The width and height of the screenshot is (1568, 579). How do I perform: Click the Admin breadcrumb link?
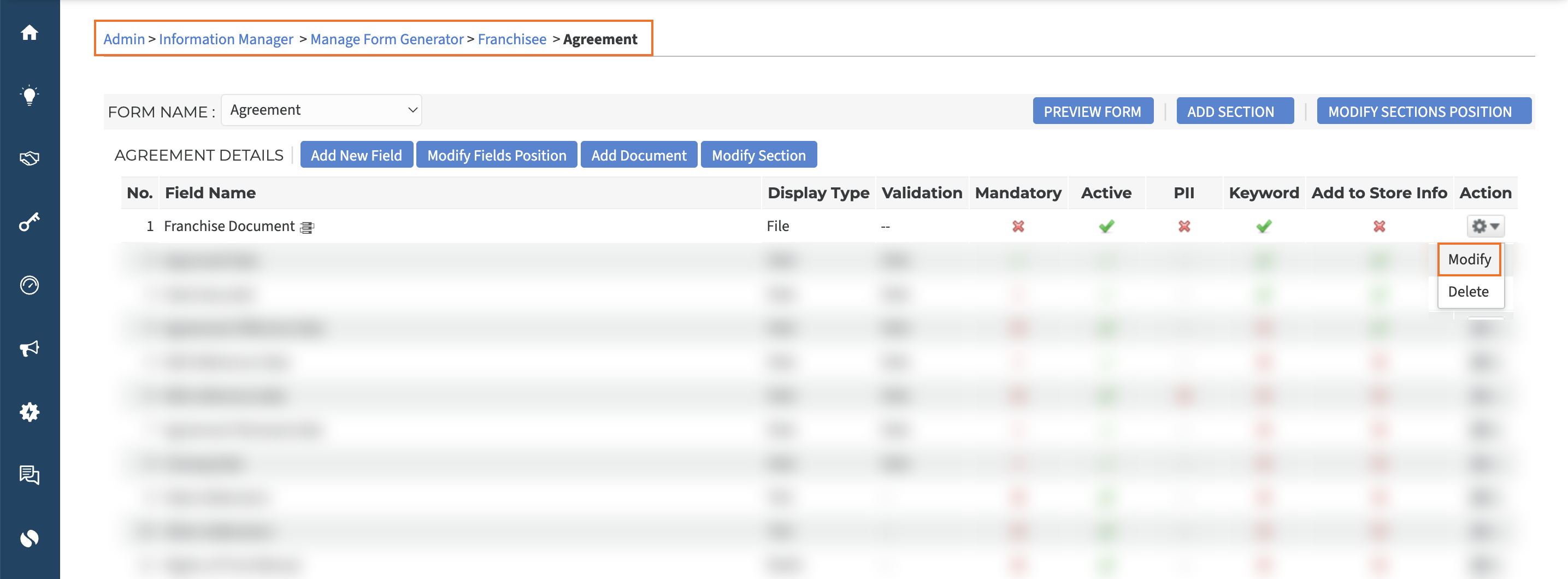click(124, 39)
